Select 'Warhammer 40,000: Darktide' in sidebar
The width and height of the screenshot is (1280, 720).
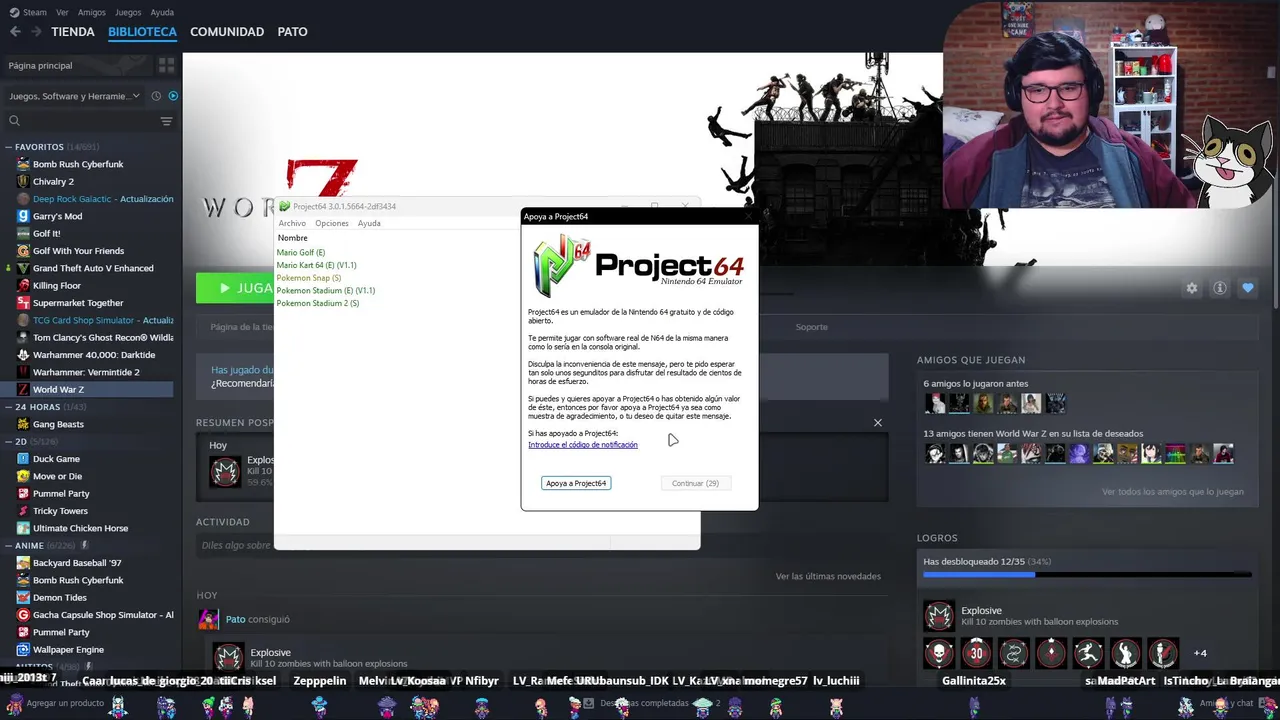94,355
